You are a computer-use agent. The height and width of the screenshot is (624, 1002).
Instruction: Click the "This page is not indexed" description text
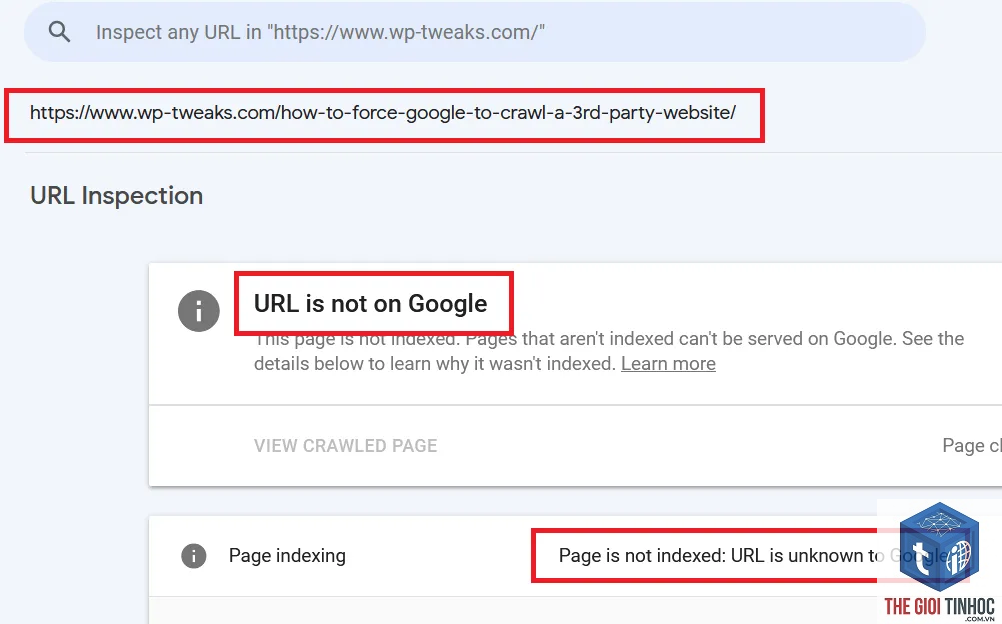point(609,351)
